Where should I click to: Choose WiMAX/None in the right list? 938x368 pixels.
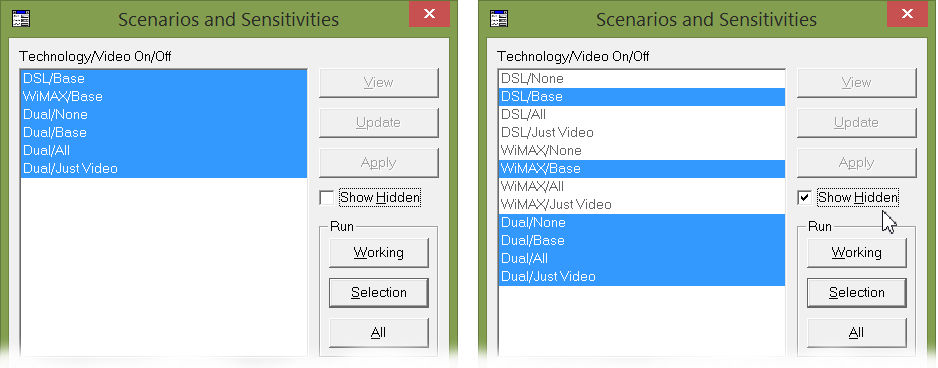(641, 150)
